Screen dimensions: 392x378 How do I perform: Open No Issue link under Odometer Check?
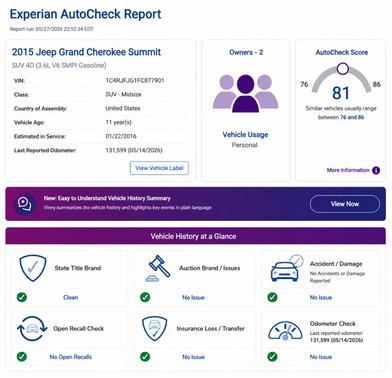point(321,357)
